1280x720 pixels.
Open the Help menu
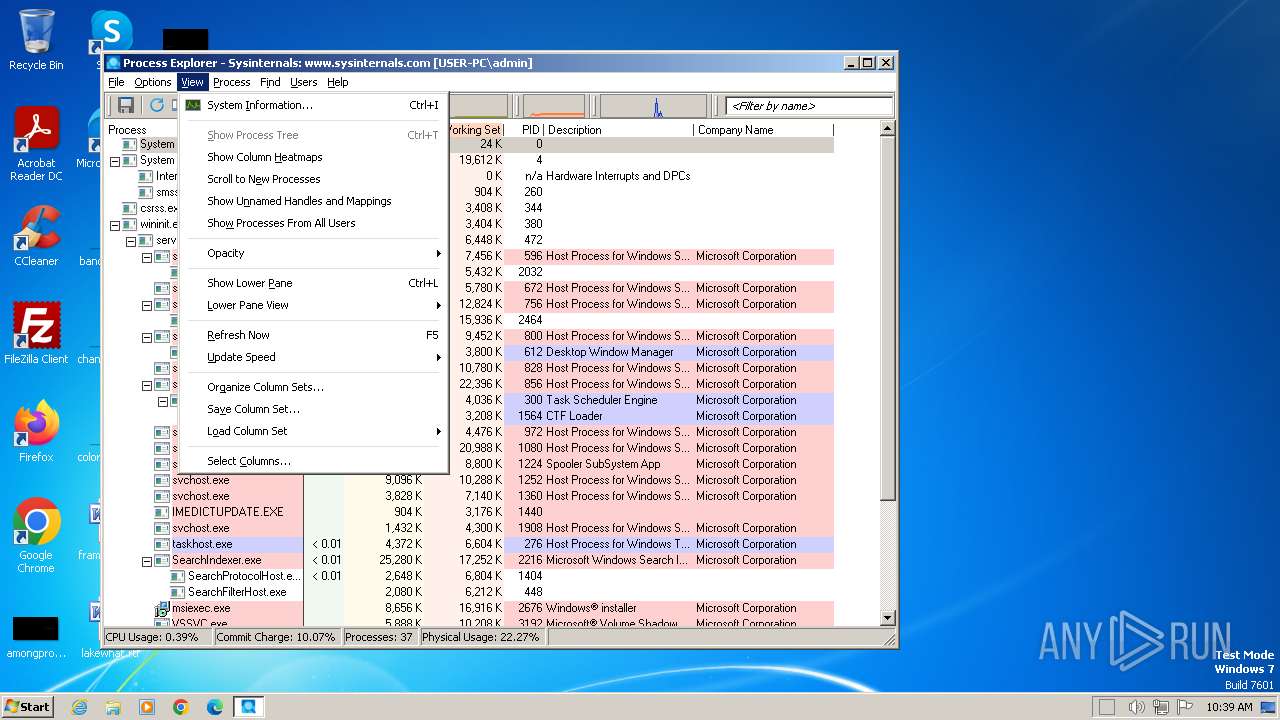[x=338, y=82]
